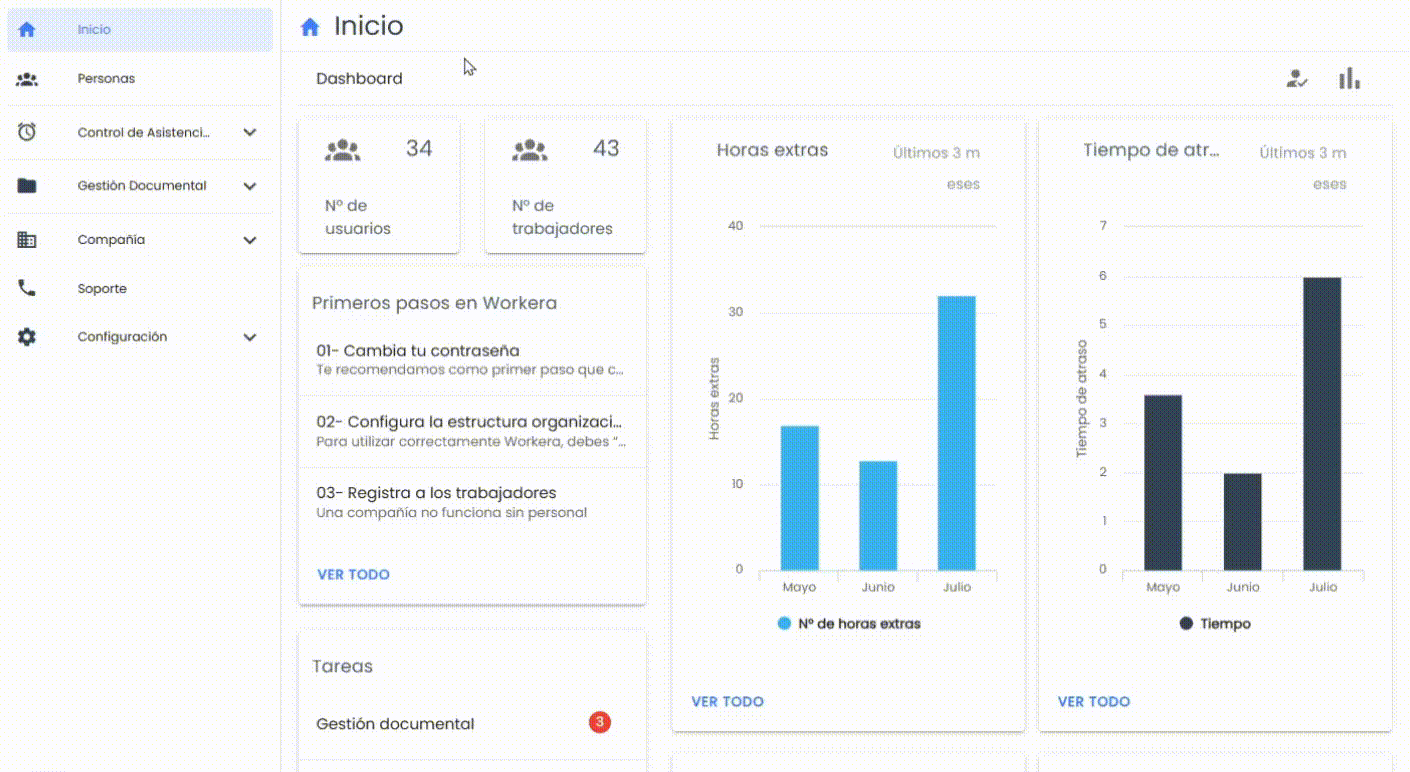Expand the Gestión Documental chevron
Screen dimensions: 1410x772
click(x=250, y=186)
